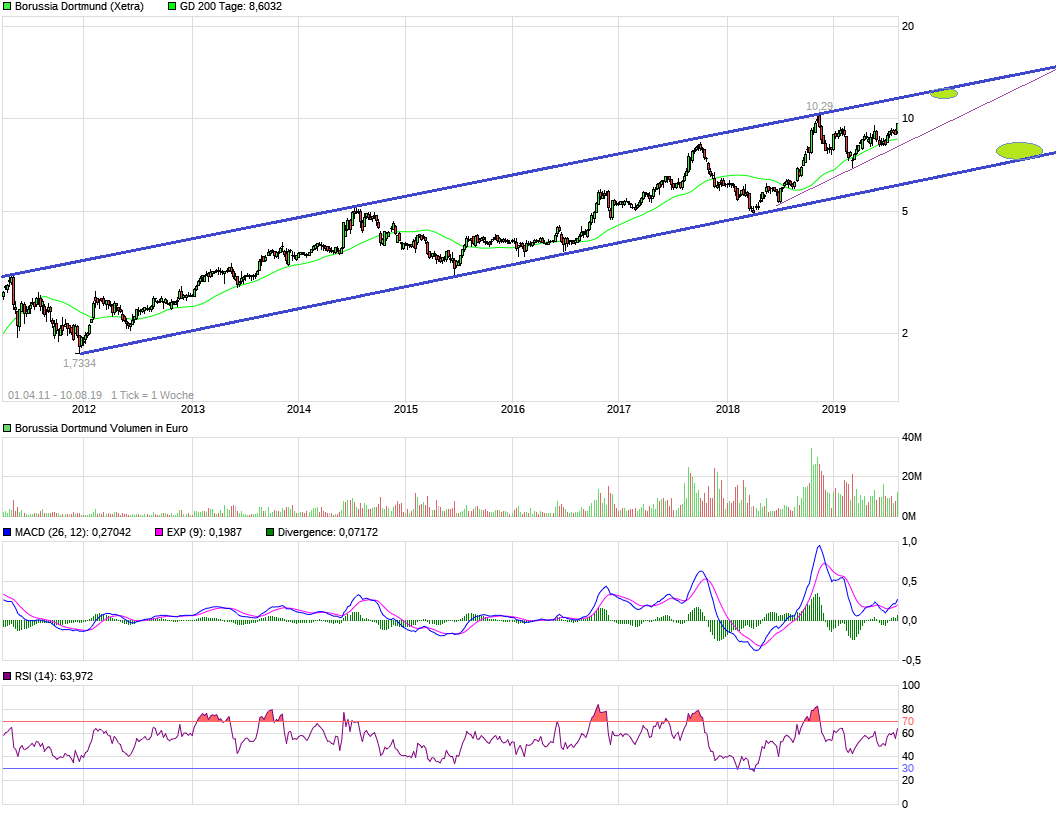Image resolution: width=1056 pixels, height=814 pixels.
Task: Click the 2014 year label on time axis
Action: [x=299, y=409]
